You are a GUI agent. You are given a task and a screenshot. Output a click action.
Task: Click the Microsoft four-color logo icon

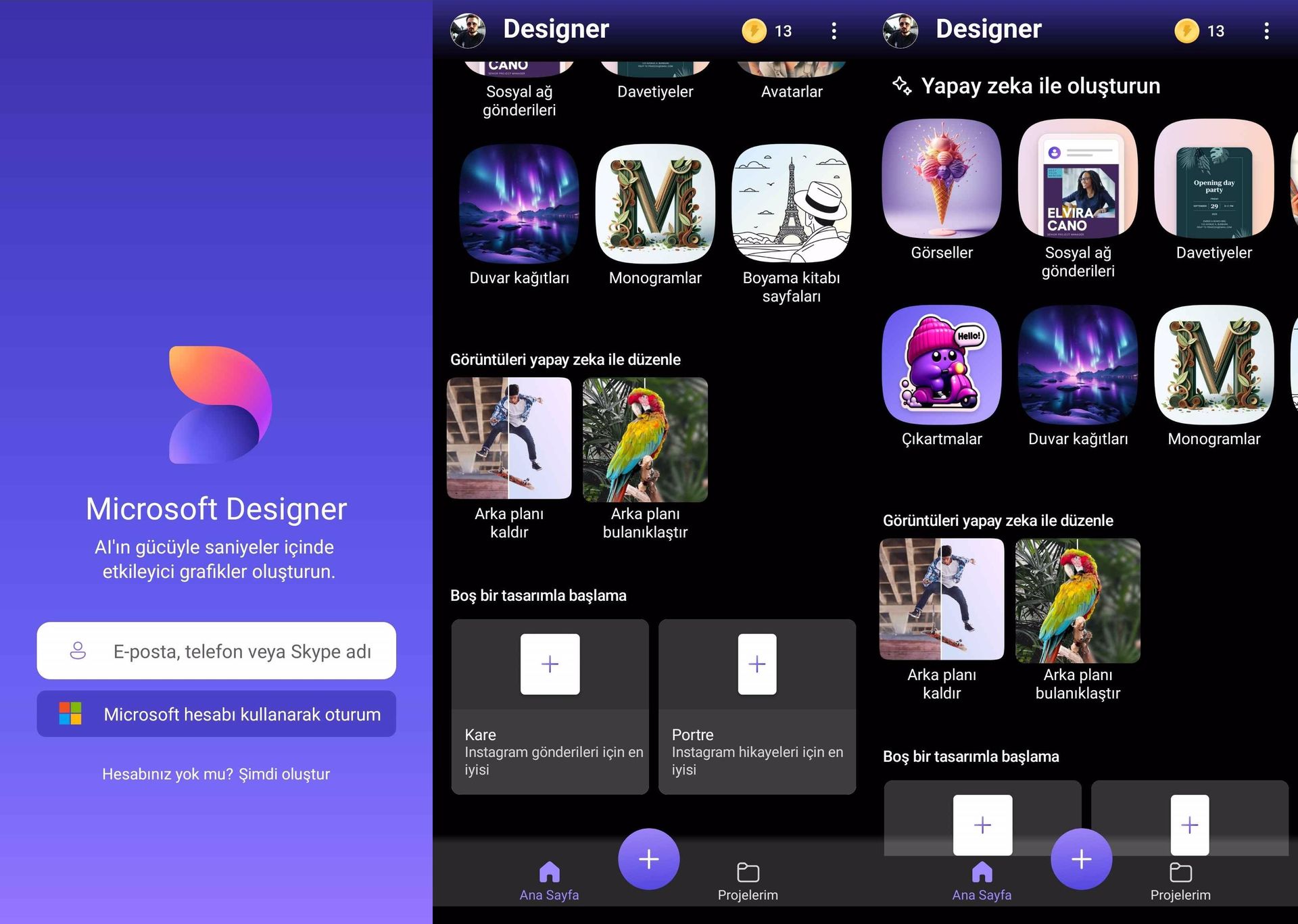pyautogui.click(x=70, y=714)
